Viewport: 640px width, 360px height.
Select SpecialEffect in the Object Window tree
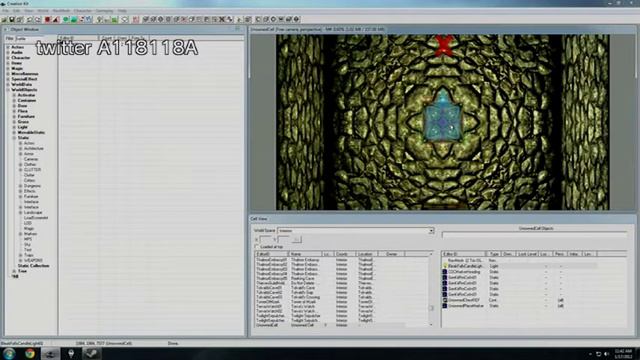click(x=24, y=79)
